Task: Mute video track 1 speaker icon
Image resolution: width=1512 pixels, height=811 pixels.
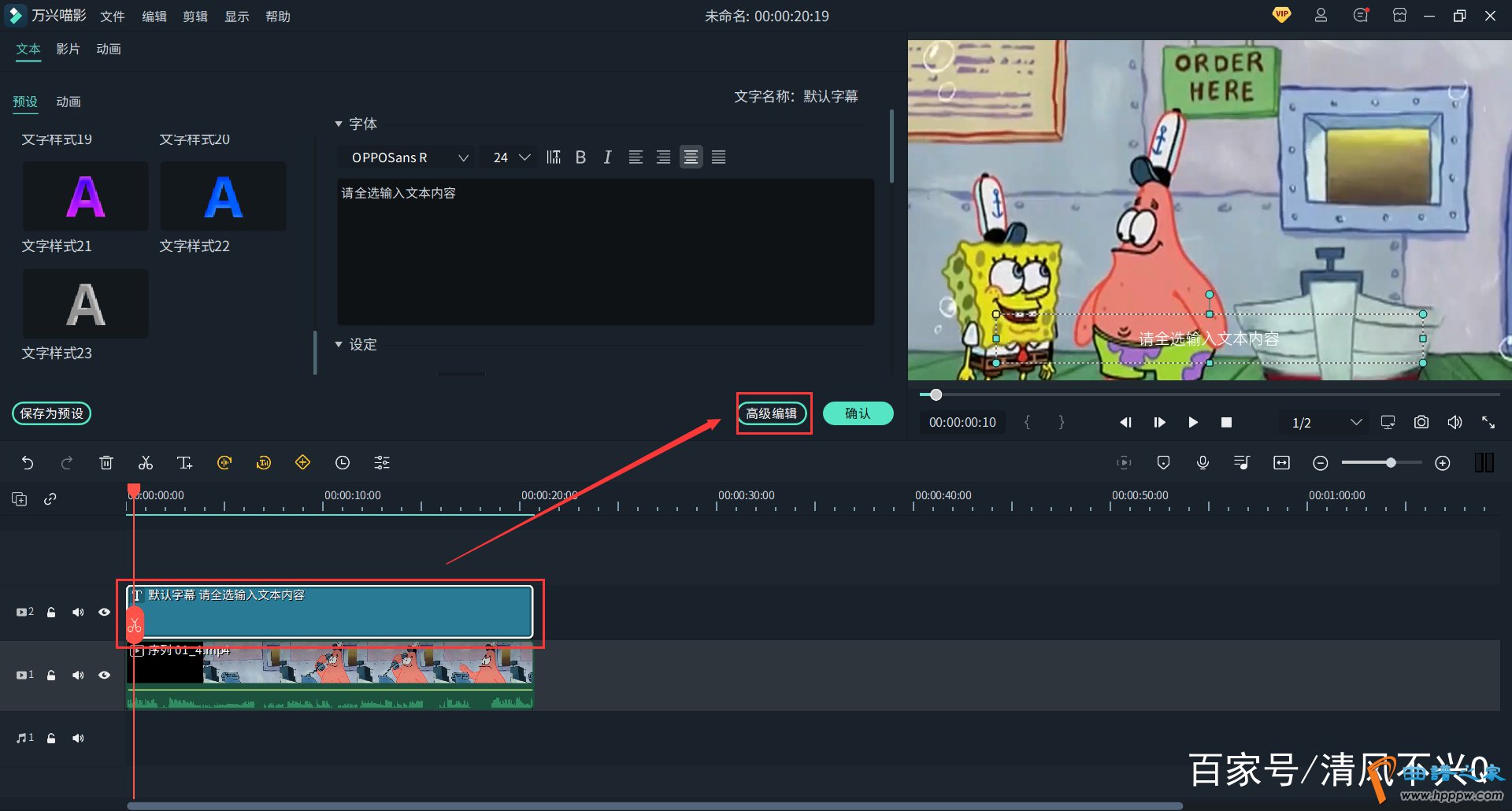Action: pyautogui.click(x=78, y=675)
